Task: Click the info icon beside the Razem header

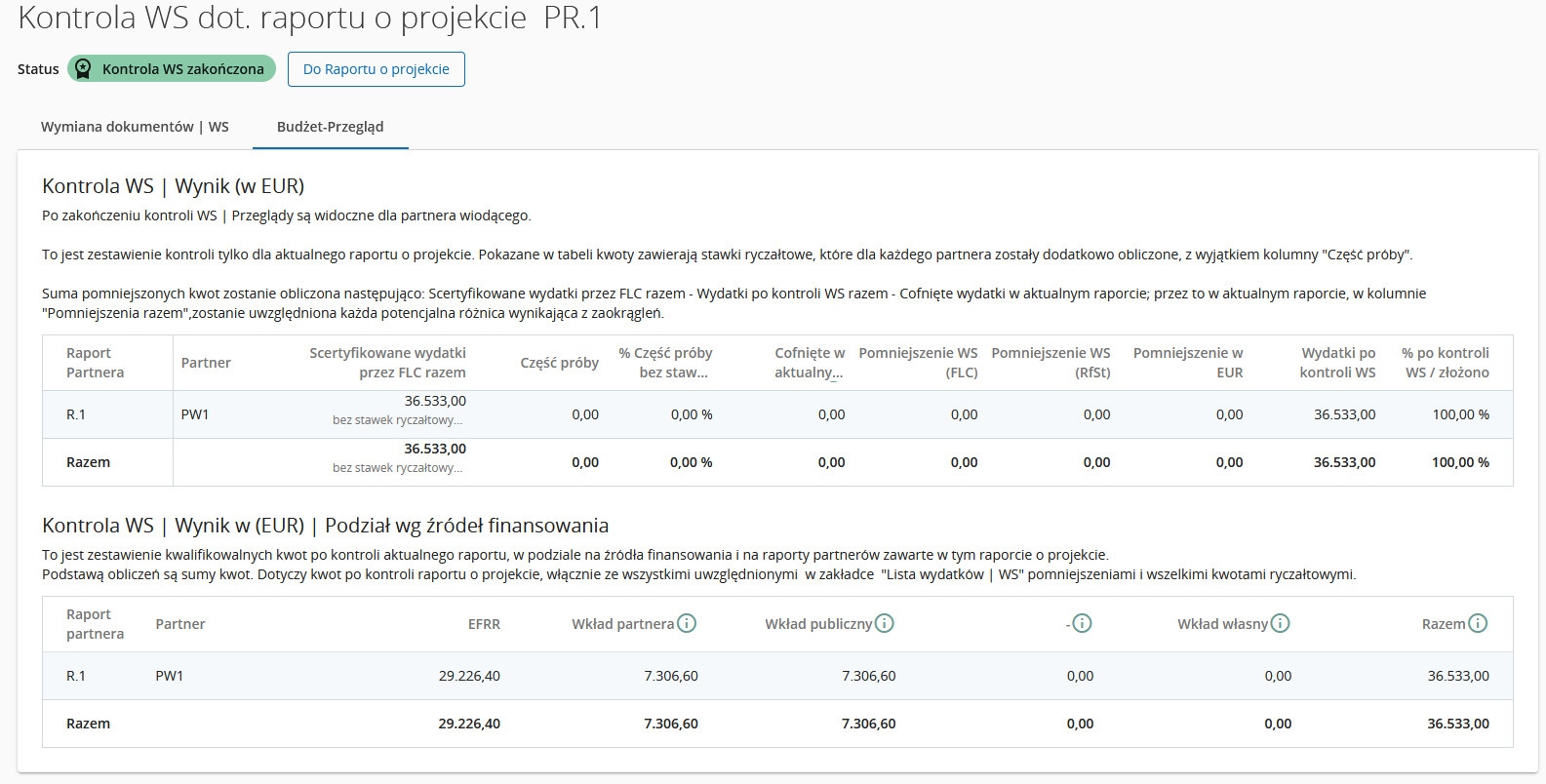Action: click(1478, 623)
